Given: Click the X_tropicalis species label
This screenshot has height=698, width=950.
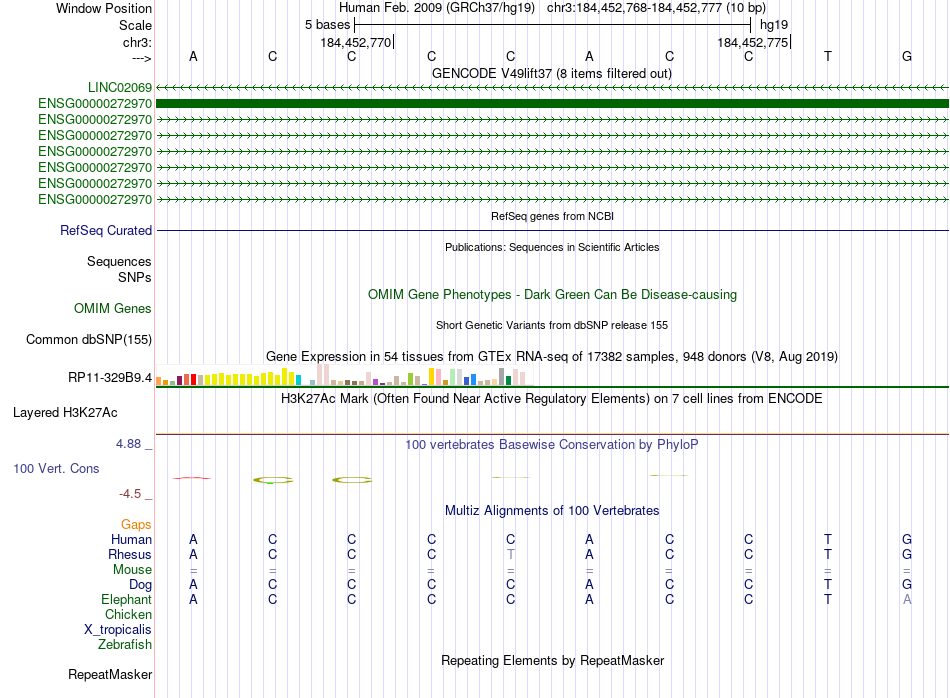Looking at the screenshot, I should pyautogui.click(x=118, y=630).
